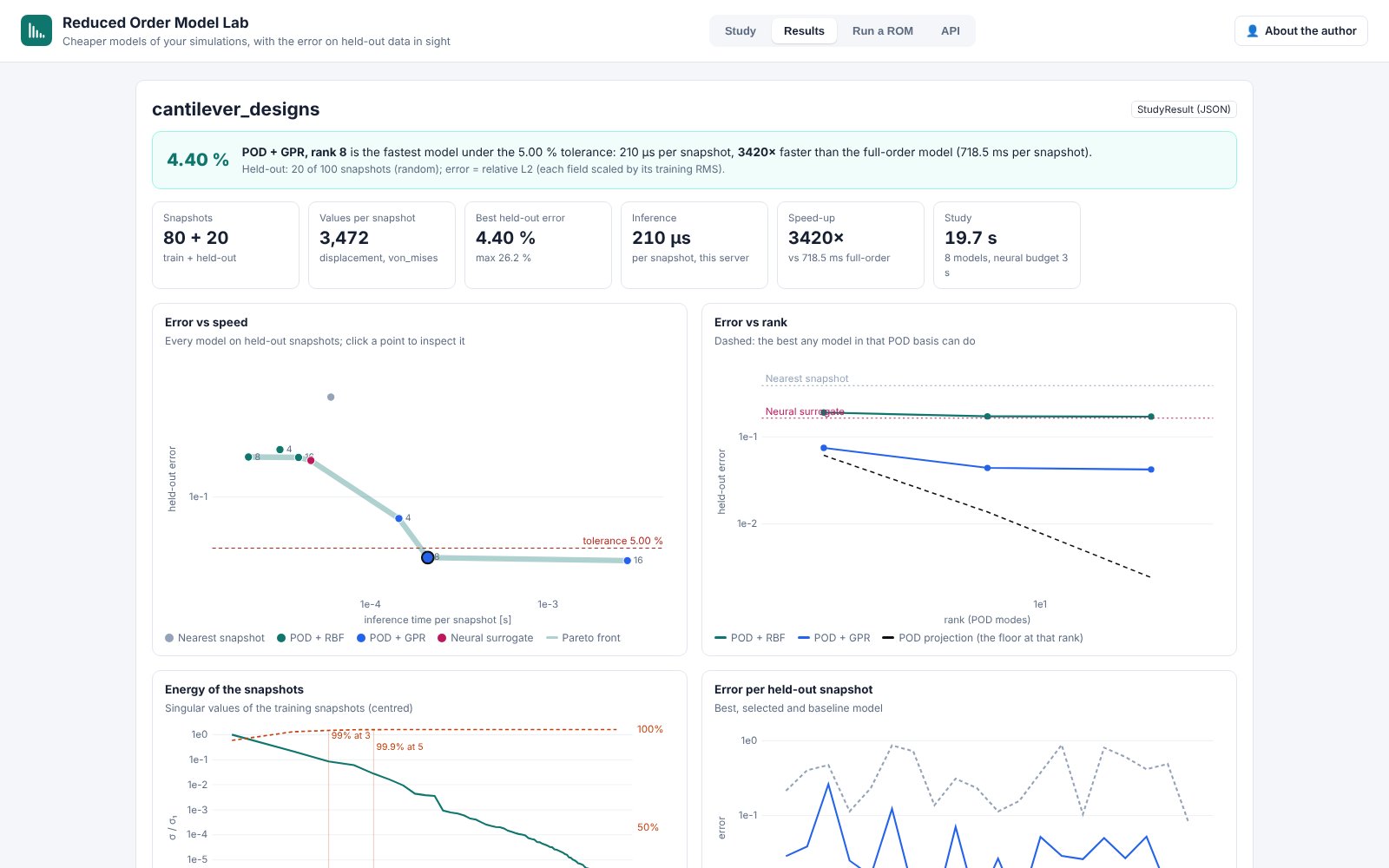
Task: Inspect the pink Neural surrogate point in Error vs speed
Action: (311, 460)
